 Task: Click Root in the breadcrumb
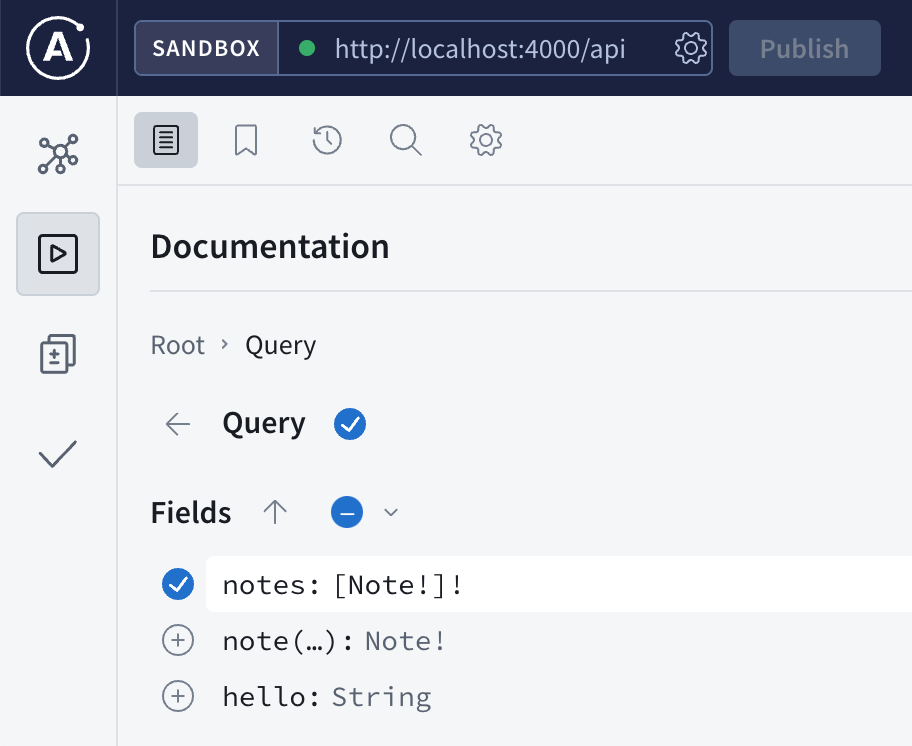coord(177,346)
